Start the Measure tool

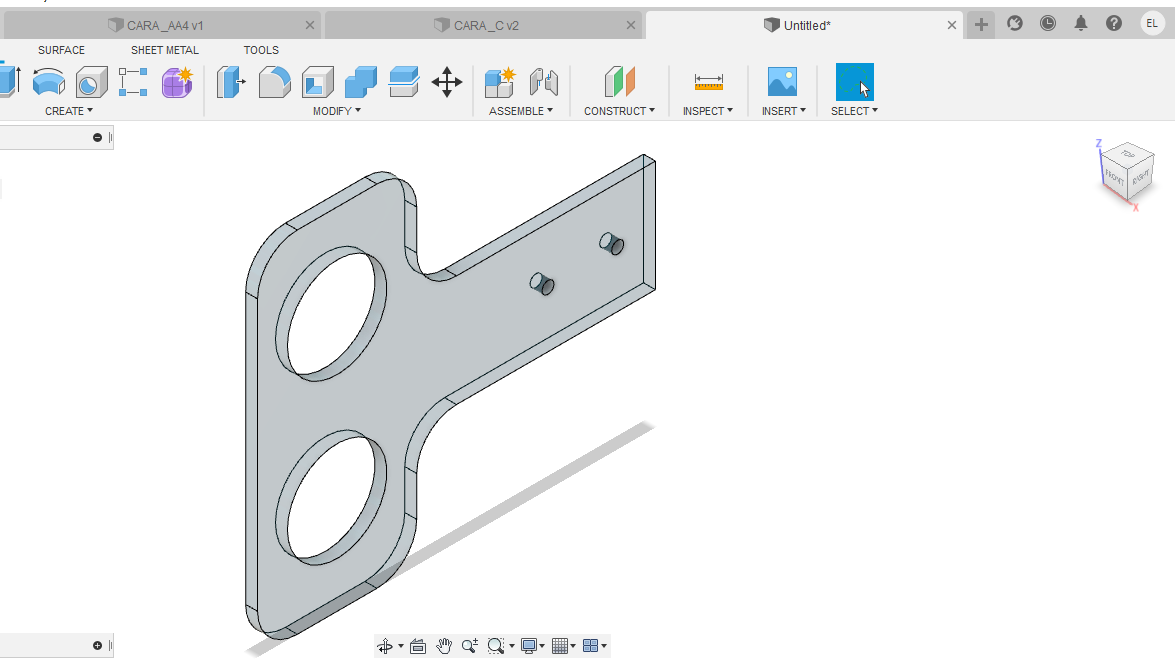(708, 82)
